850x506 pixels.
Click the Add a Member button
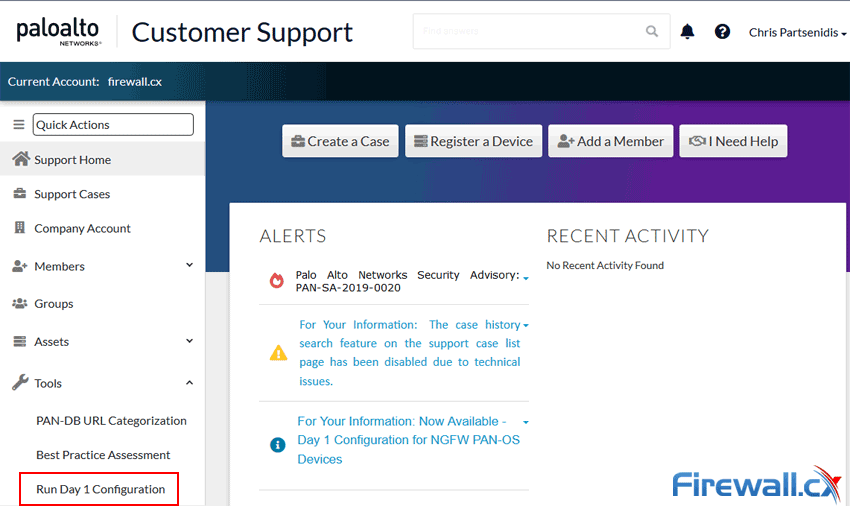610,141
